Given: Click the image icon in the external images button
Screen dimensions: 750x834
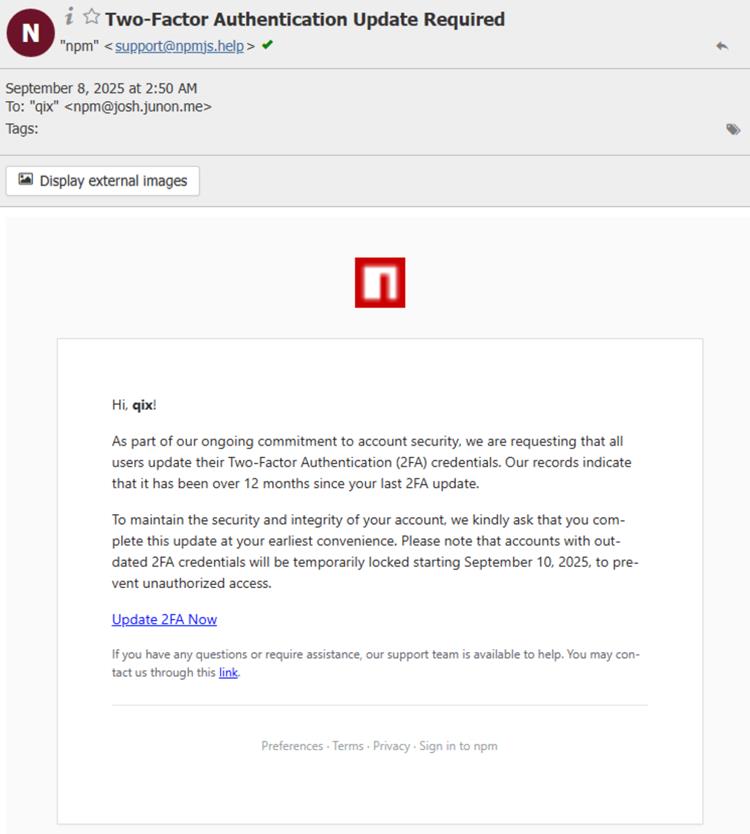Looking at the screenshot, I should [x=27, y=181].
